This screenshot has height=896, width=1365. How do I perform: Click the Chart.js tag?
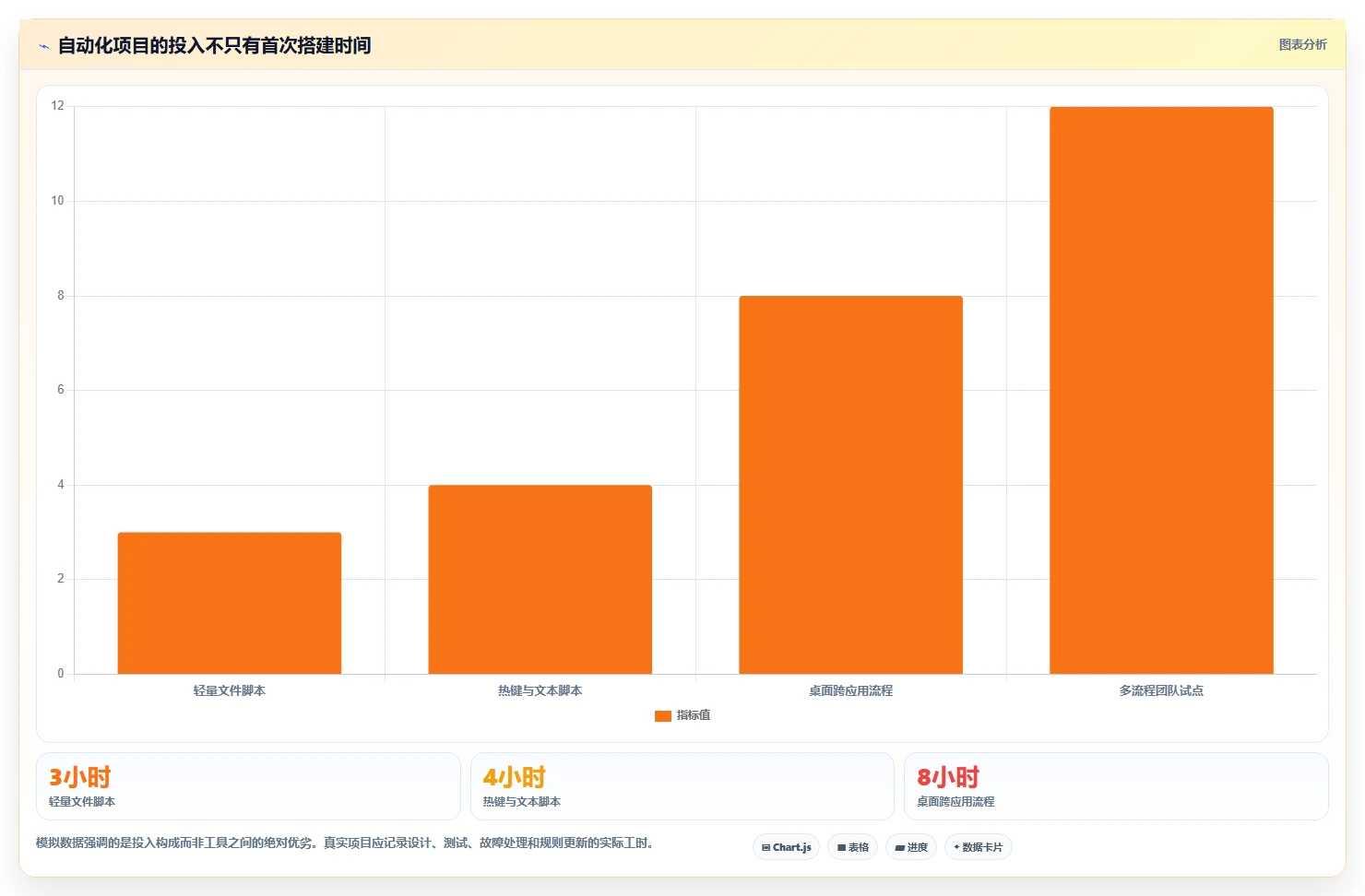click(786, 847)
